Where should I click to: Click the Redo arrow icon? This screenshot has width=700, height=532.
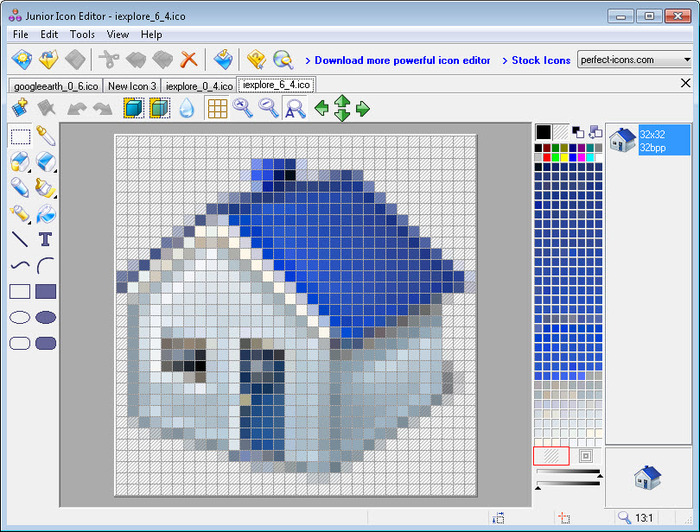click(x=103, y=108)
